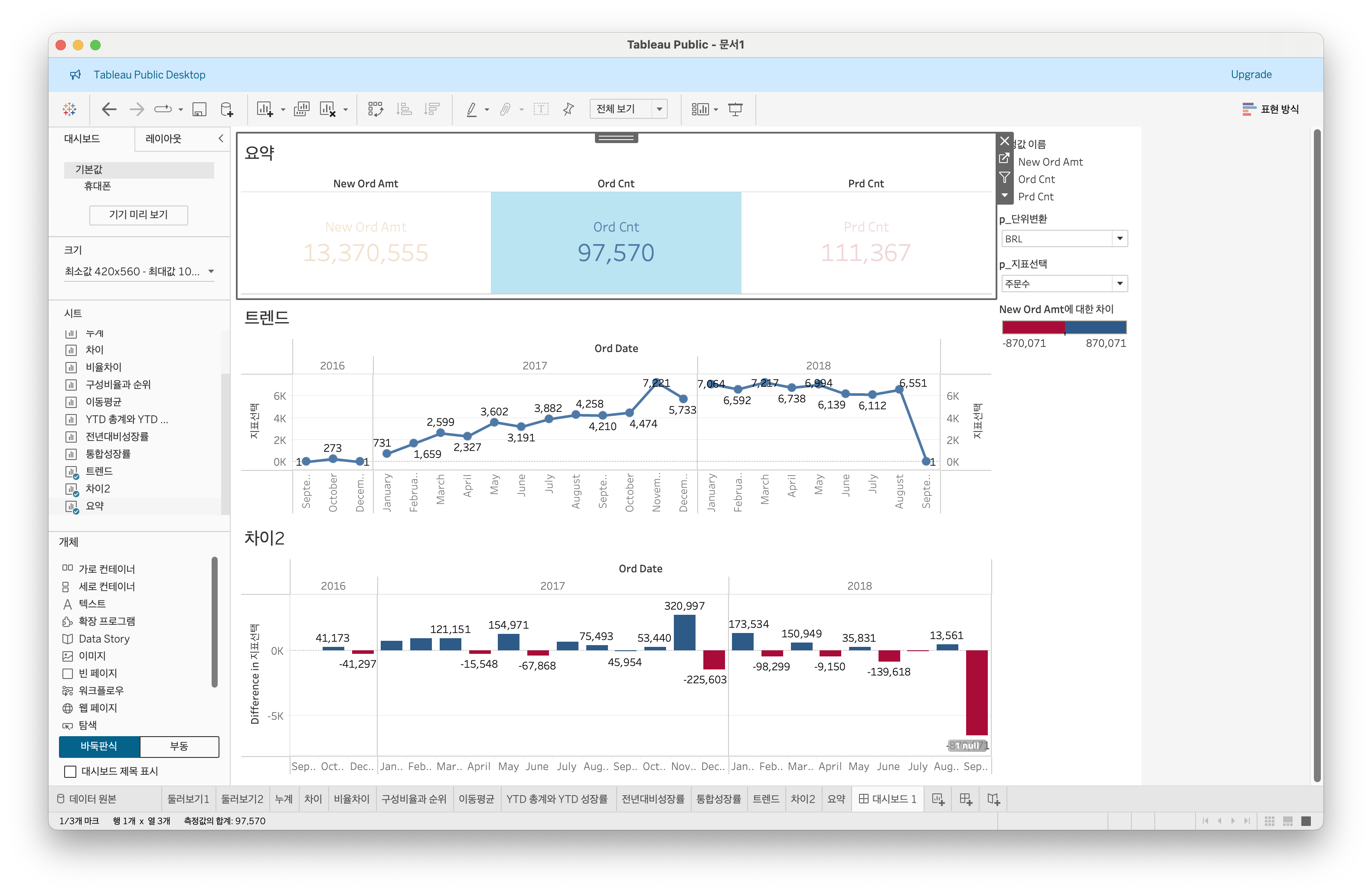The height and width of the screenshot is (894, 1372).
Task: Click the Add new data source icon
Action: (x=227, y=110)
